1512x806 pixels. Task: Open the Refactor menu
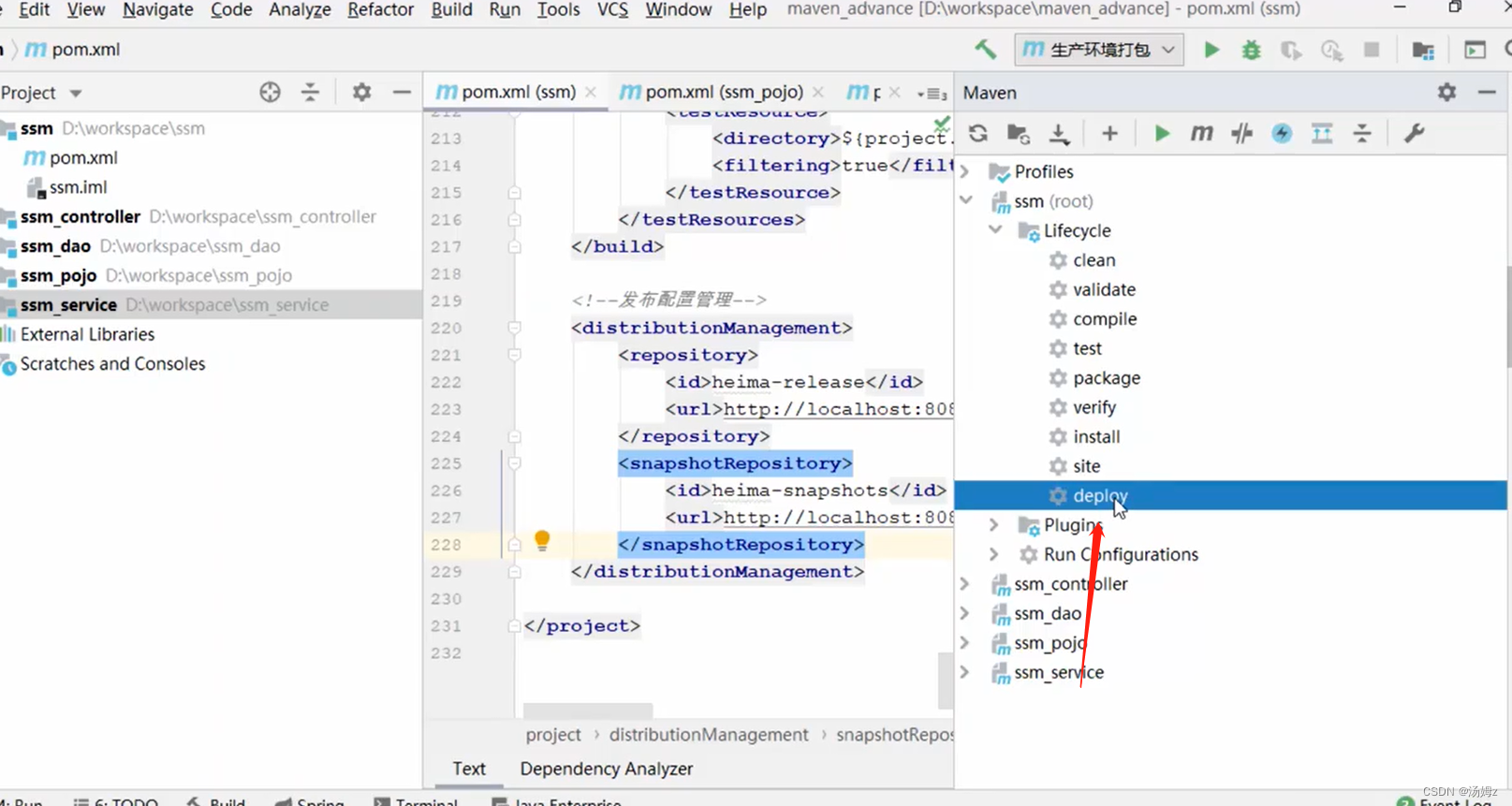click(380, 10)
